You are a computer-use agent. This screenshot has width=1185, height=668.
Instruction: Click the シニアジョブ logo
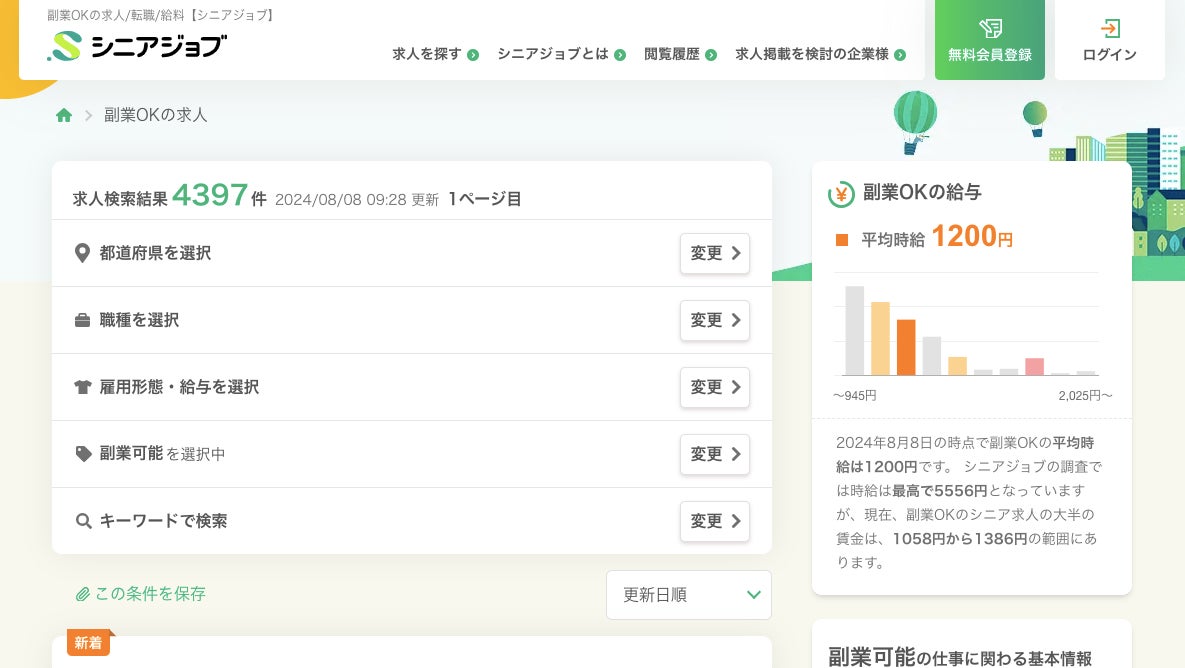pos(137,46)
